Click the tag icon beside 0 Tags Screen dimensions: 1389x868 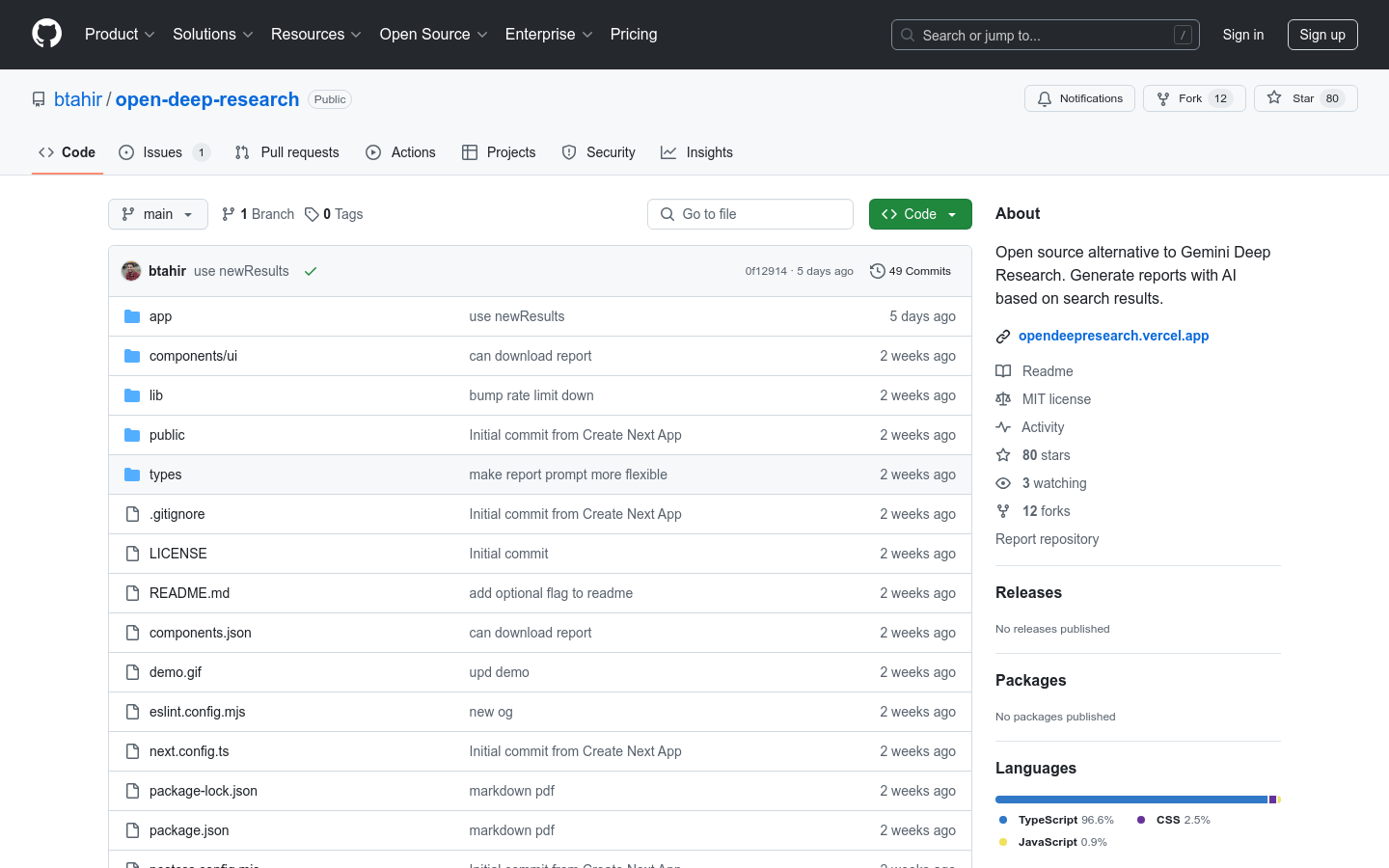pos(312,214)
